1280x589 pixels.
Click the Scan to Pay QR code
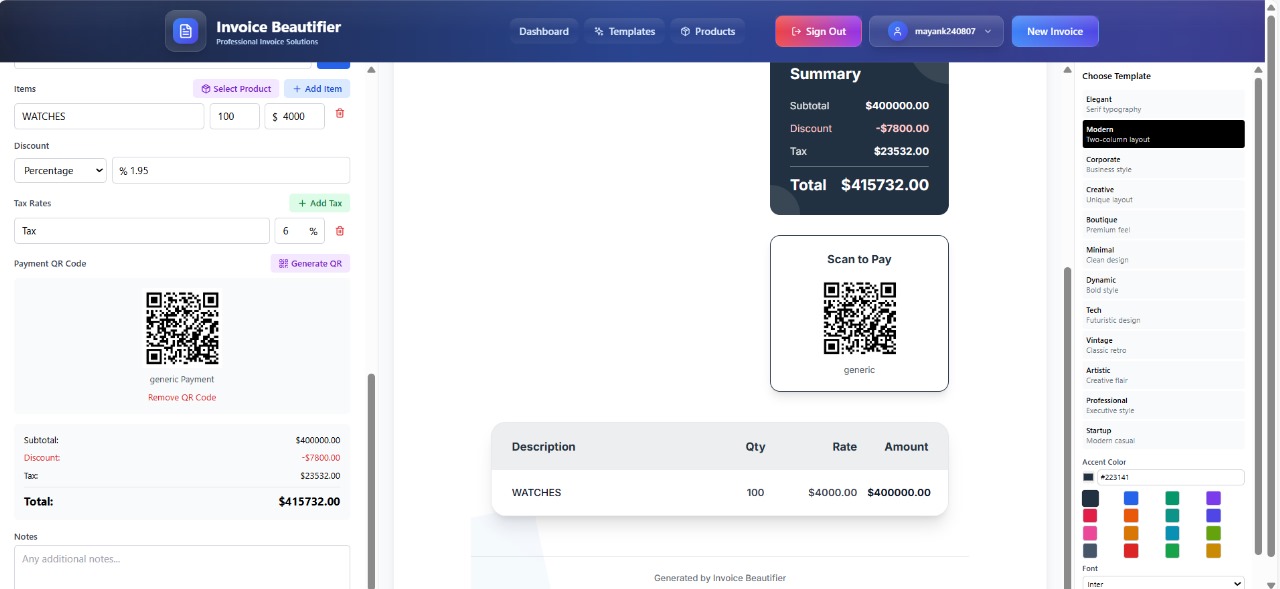(x=859, y=318)
